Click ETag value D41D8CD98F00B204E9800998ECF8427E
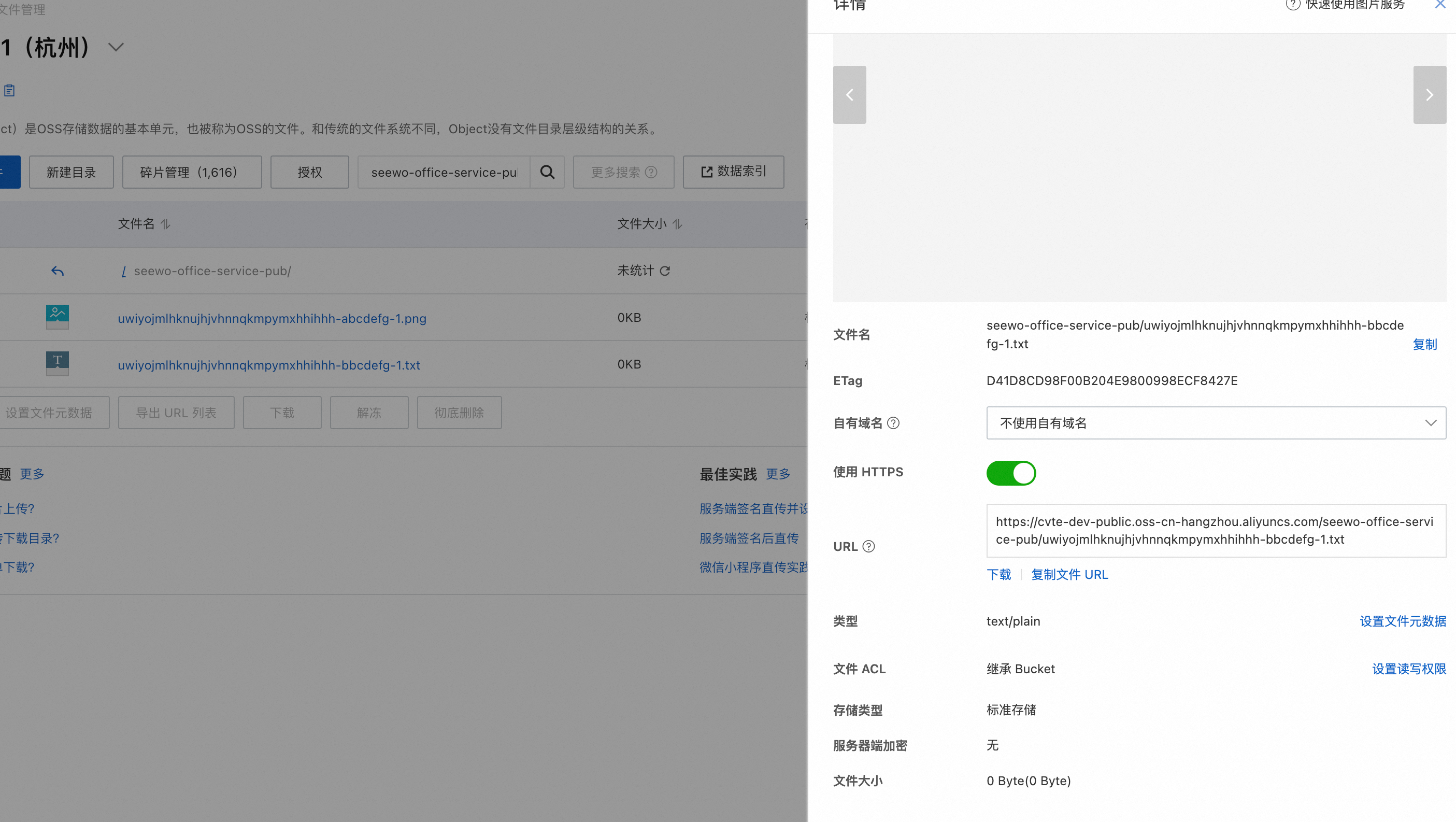Screen dimensions: 1456x822 coord(1112,380)
